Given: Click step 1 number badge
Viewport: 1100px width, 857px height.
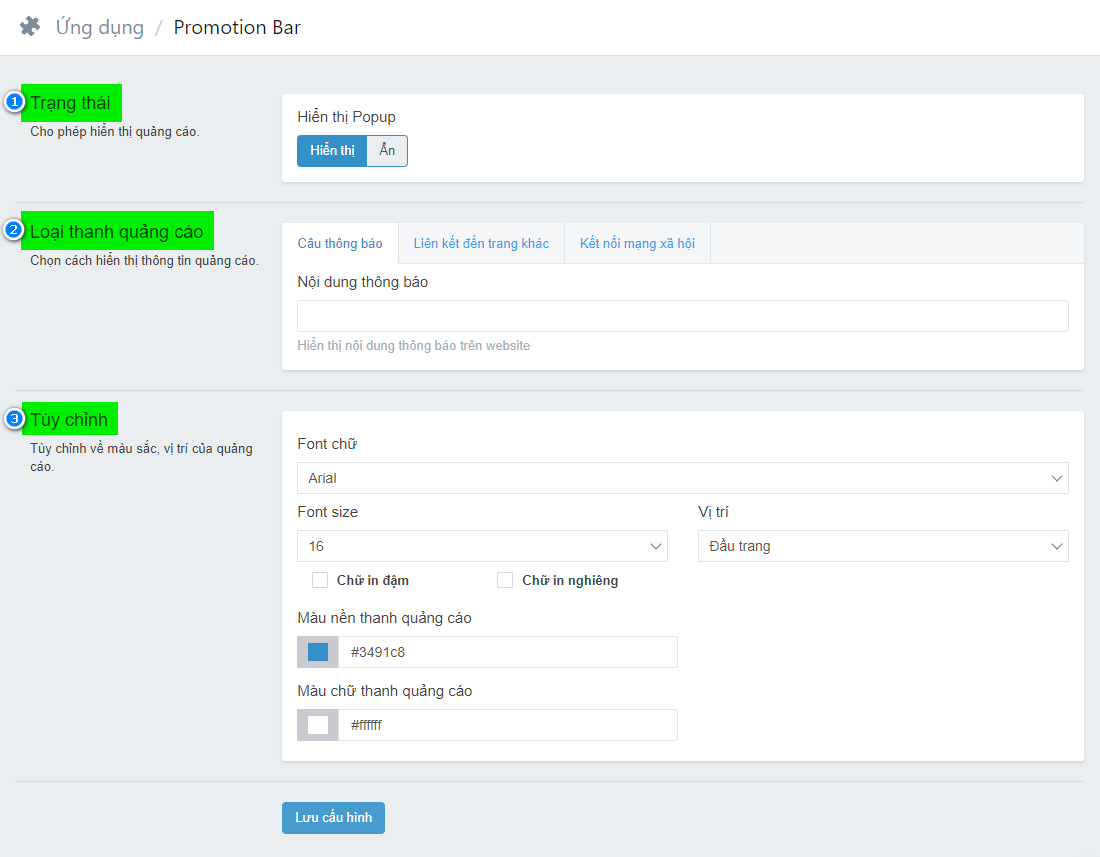Looking at the screenshot, I should click(x=14, y=102).
